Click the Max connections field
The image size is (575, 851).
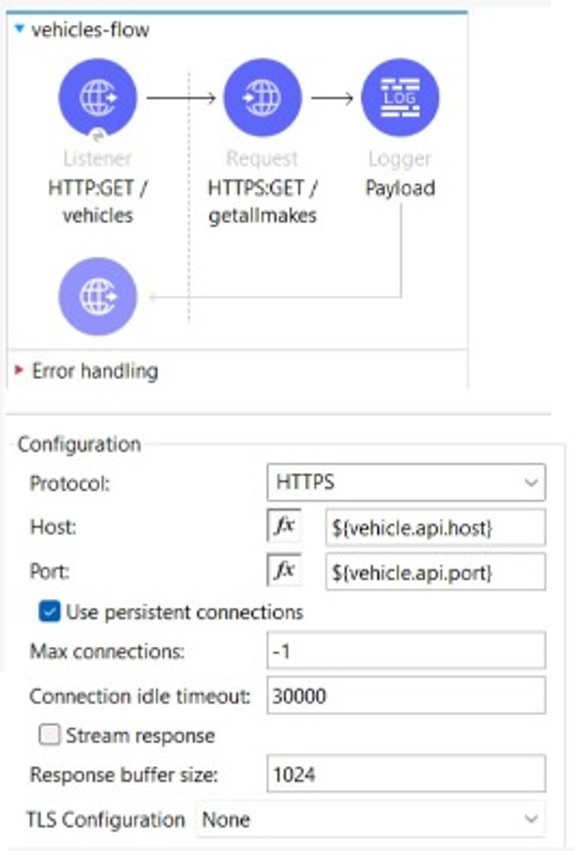pyautogui.click(x=406, y=650)
